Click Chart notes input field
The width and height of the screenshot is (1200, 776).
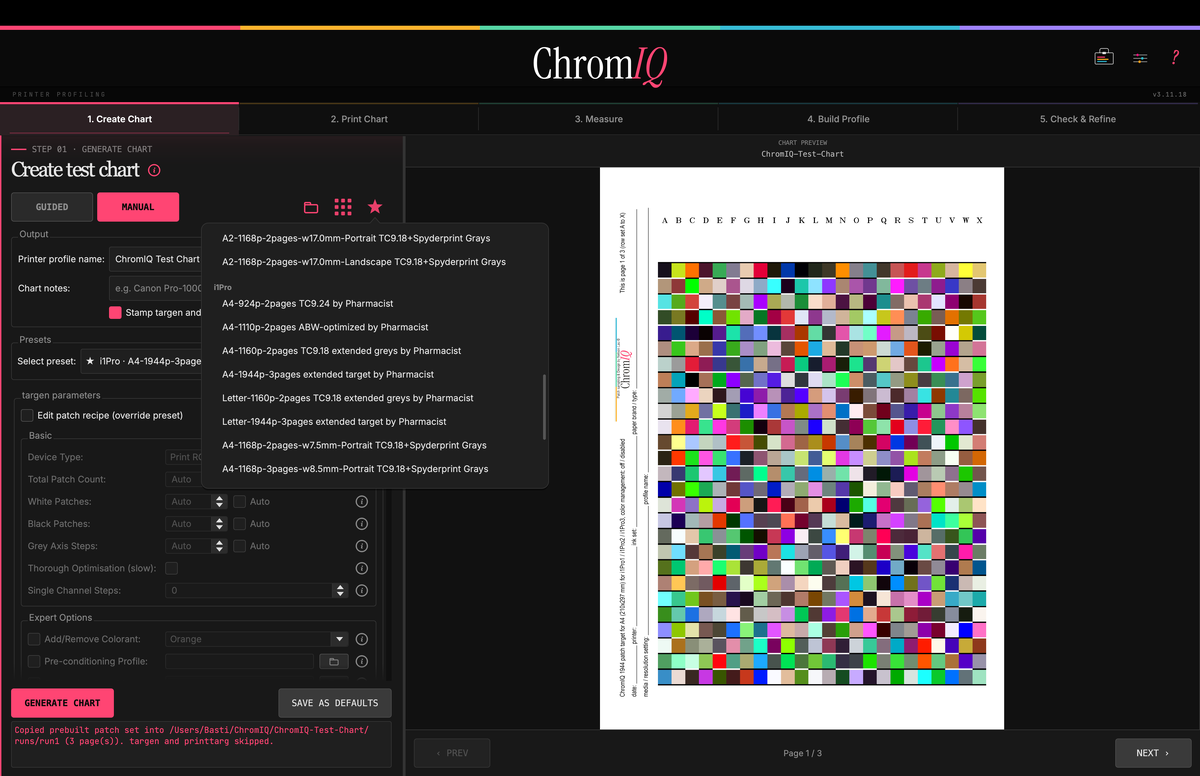click(x=155, y=288)
